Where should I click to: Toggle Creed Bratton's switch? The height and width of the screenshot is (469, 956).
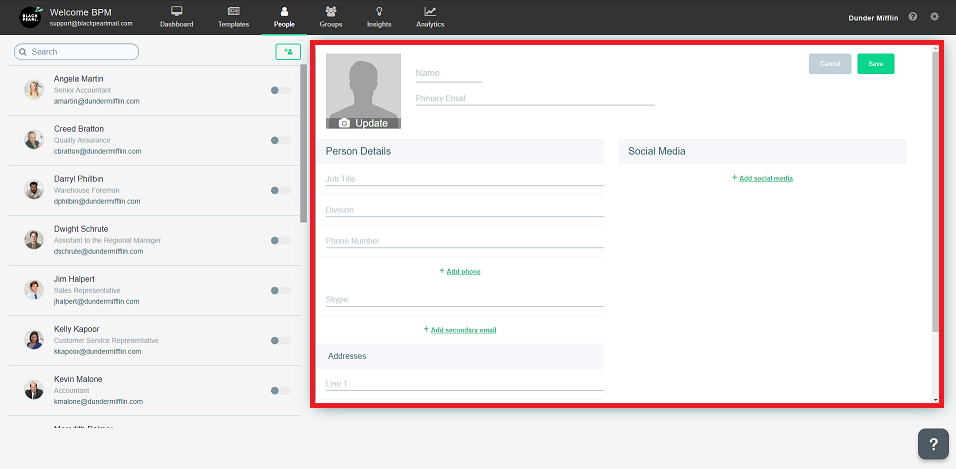[x=280, y=140]
